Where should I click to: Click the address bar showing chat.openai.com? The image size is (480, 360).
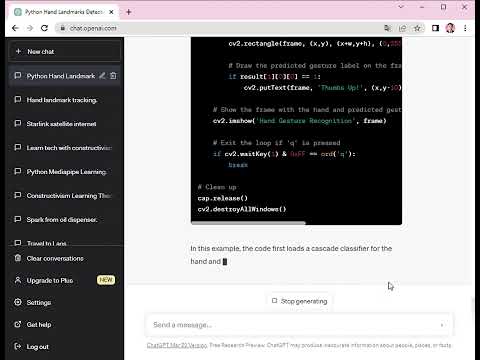click(x=220, y=28)
